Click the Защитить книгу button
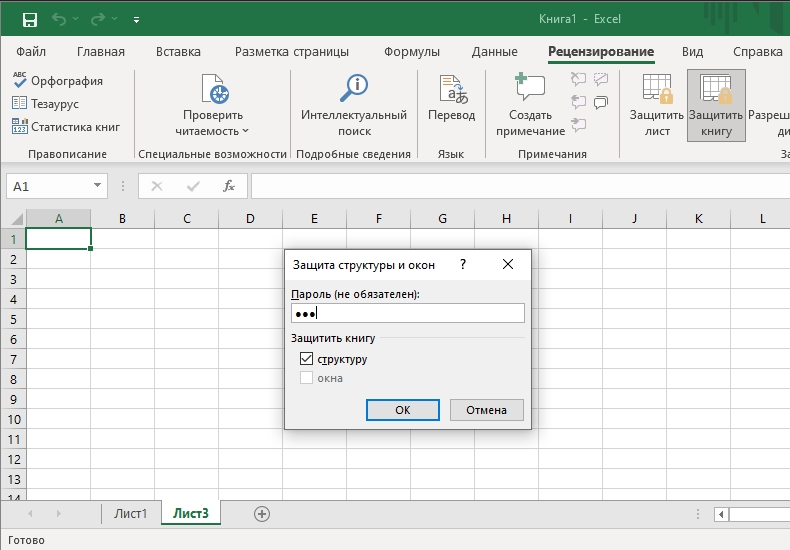 coord(716,106)
